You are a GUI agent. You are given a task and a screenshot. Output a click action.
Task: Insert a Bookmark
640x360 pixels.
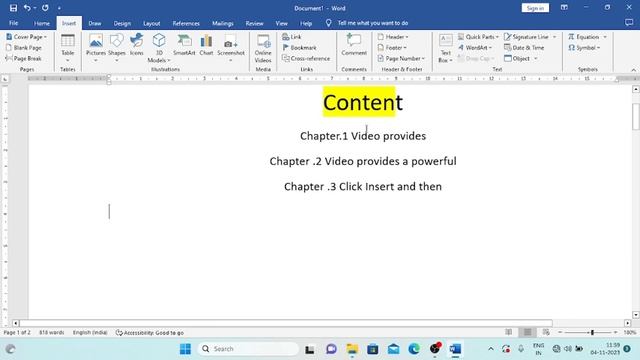point(299,48)
